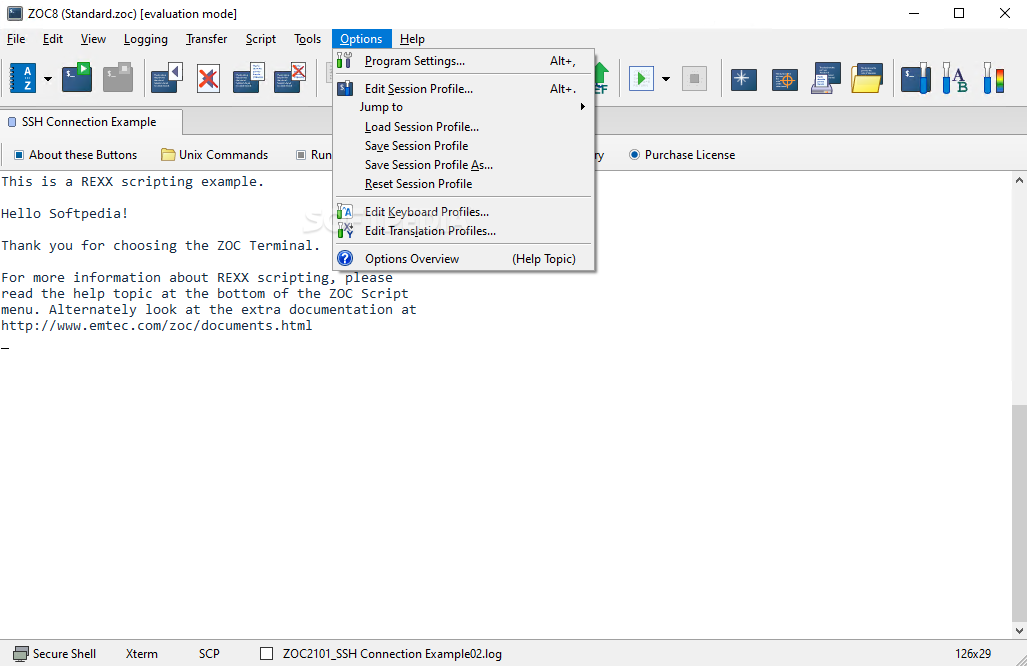Click the emtec documents URL in terminal
The image size is (1027, 666).
point(157,325)
